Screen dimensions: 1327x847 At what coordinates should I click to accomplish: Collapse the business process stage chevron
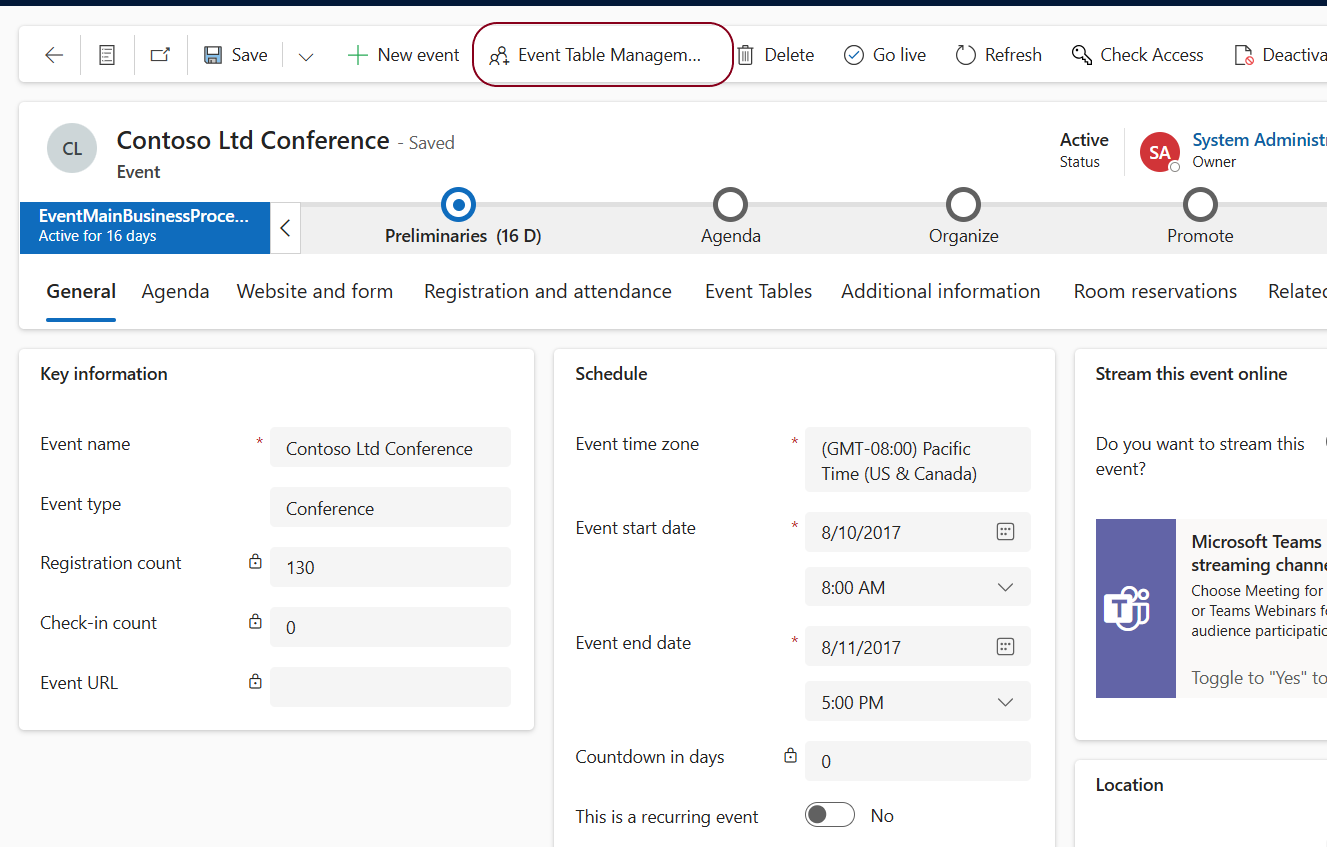[x=285, y=228]
